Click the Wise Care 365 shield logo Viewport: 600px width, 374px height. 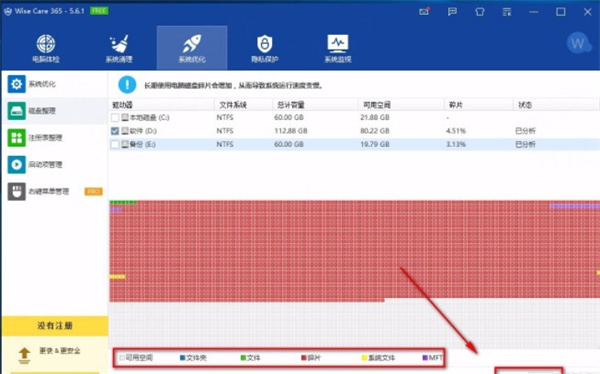tap(8, 11)
